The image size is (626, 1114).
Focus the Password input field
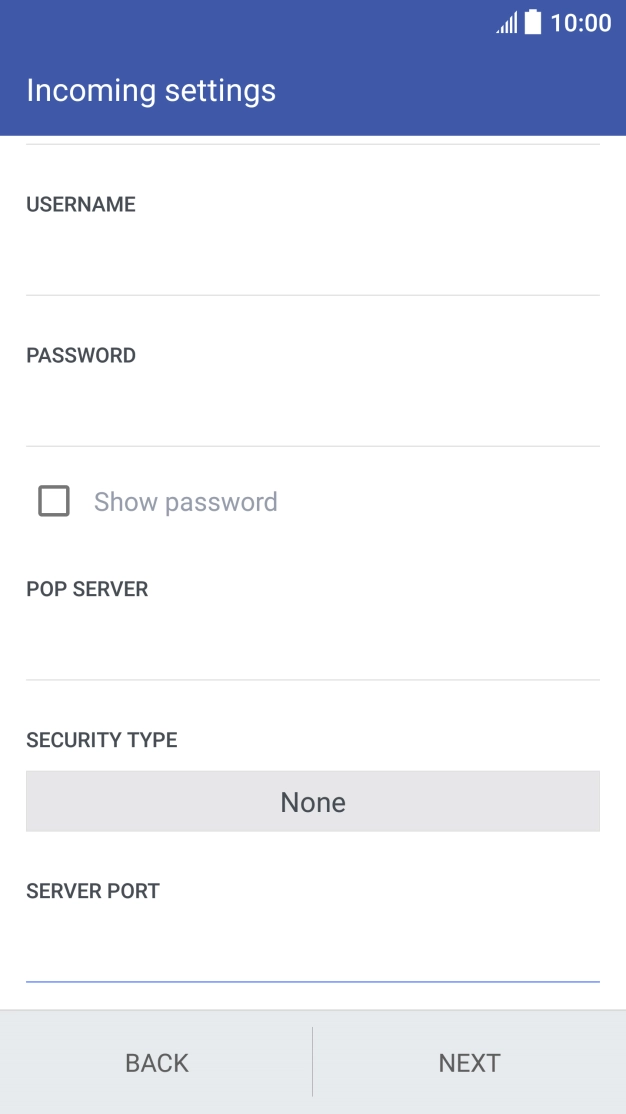pyautogui.click(x=312, y=408)
